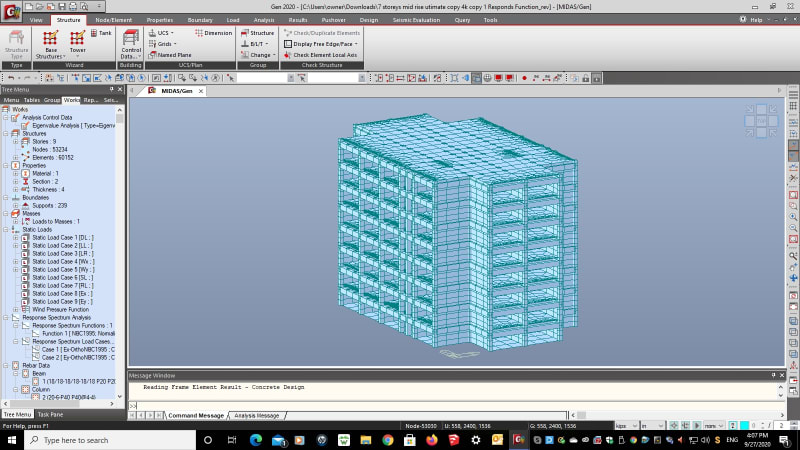Expand Static Load Case 1 [DL] node
This screenshot has height=450, width=800.
coord(16,238)
